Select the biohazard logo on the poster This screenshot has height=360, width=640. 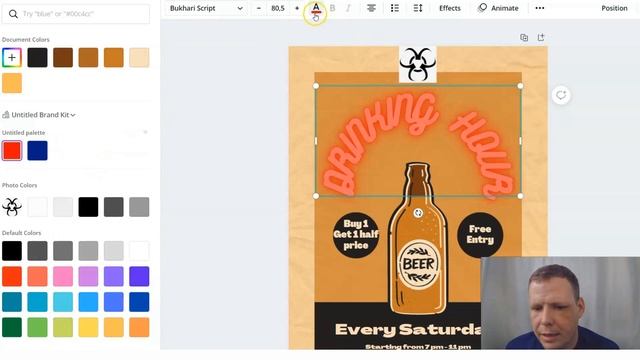point(418,64)
